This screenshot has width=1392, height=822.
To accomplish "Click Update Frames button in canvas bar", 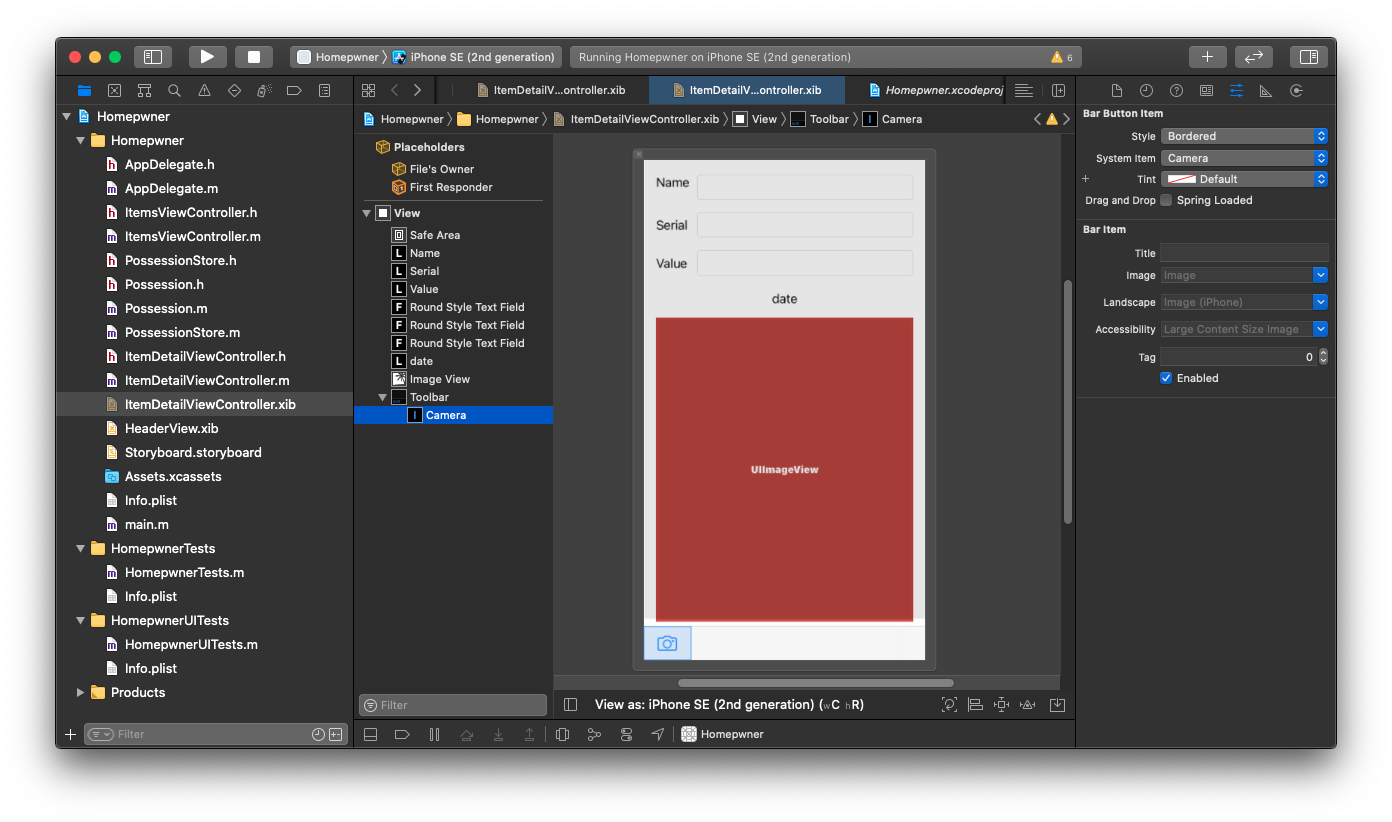I will 949,704.
